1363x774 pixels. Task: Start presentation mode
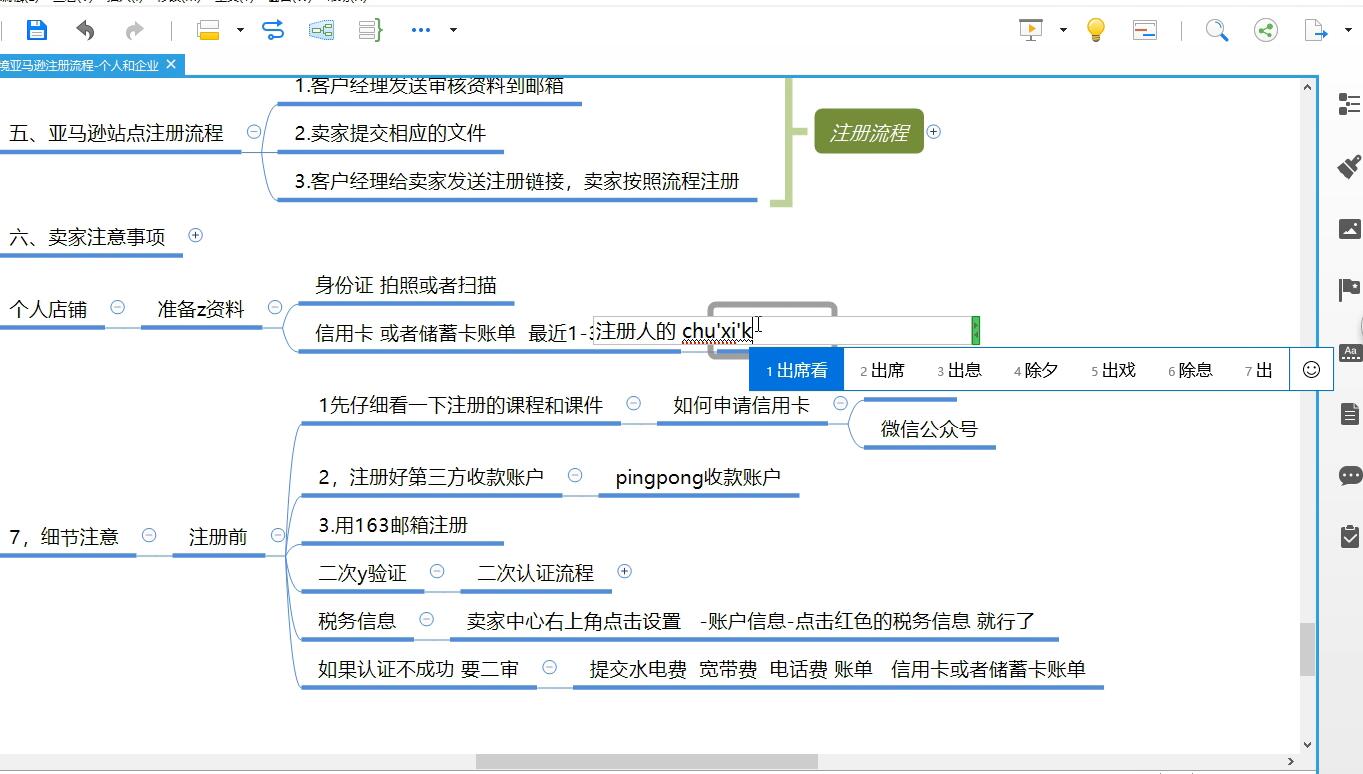pos(1031,30)
